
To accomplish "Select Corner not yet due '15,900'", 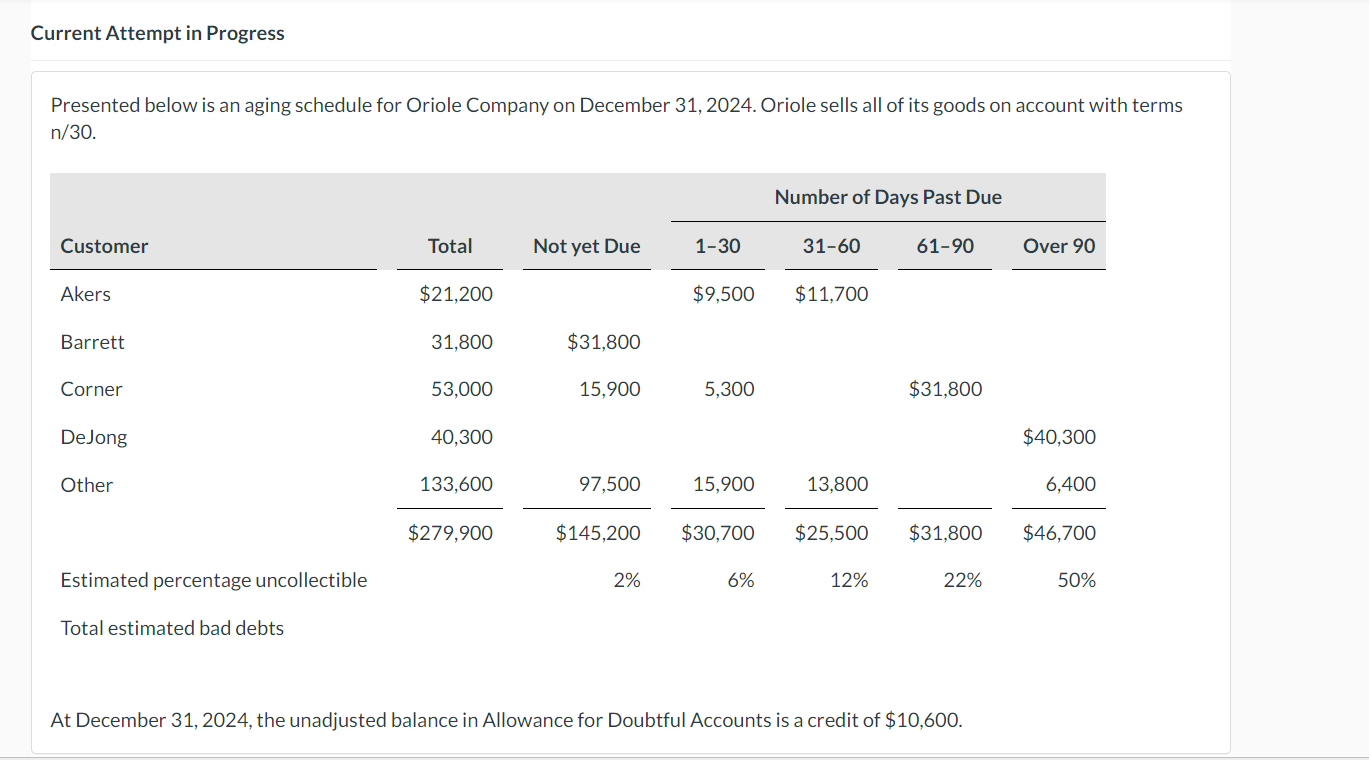I will click(610, 389).
